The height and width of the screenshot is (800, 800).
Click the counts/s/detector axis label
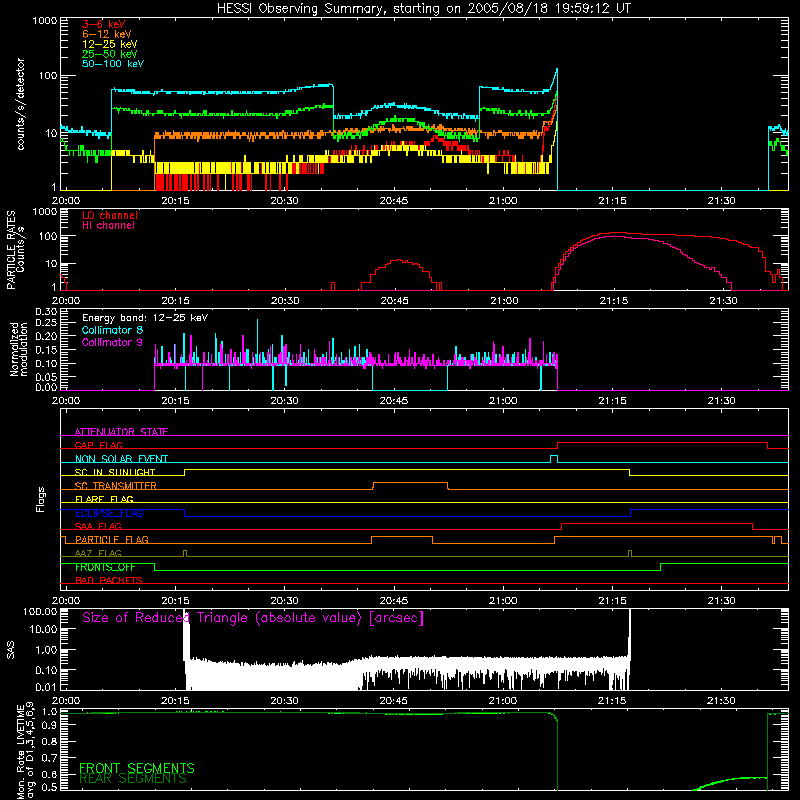point(20,104)
